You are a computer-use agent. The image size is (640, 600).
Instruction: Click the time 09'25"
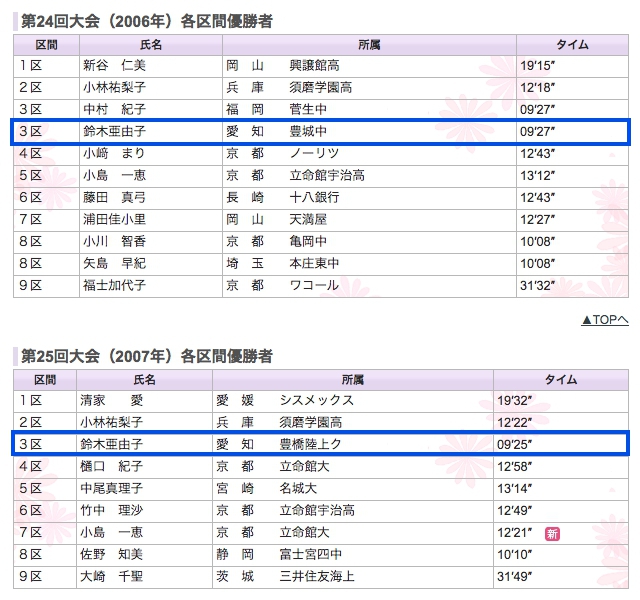point(515,444)
